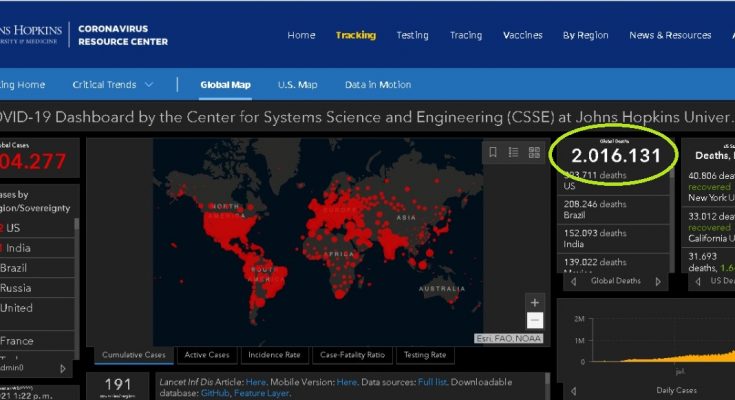Click the Esri, FAO, NOAA attribution
This screenshot has width=735, height=400.
[509, 339]
